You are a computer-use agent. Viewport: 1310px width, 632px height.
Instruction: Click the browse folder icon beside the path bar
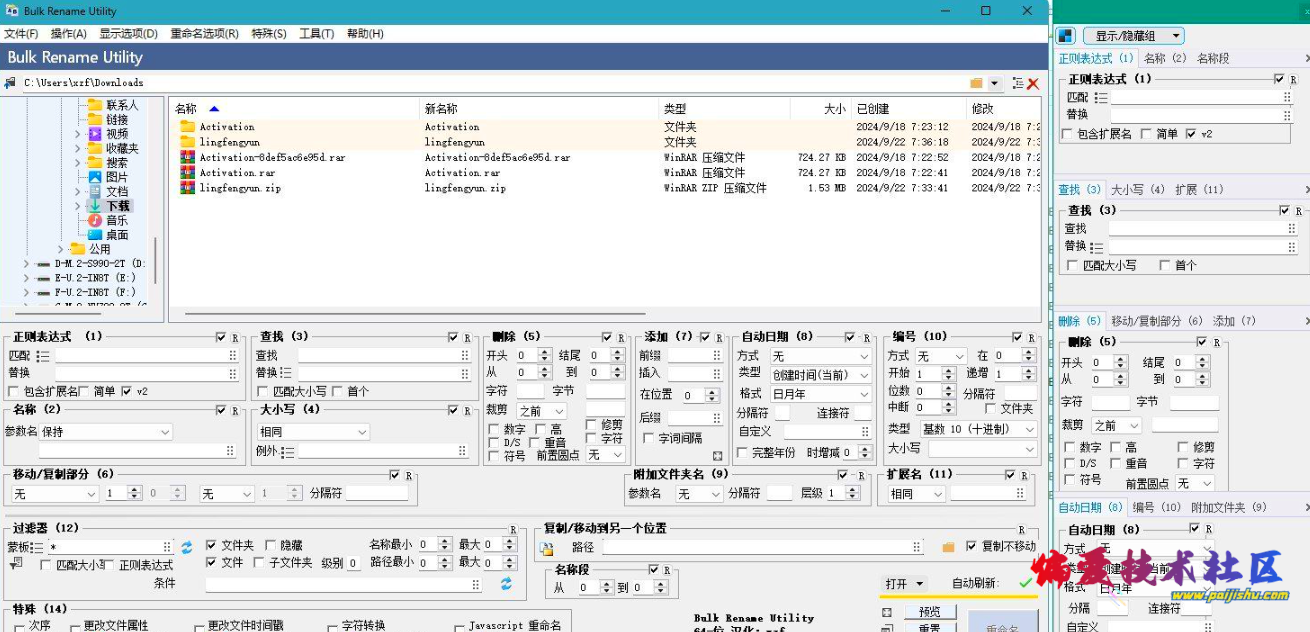coord(976,83)
